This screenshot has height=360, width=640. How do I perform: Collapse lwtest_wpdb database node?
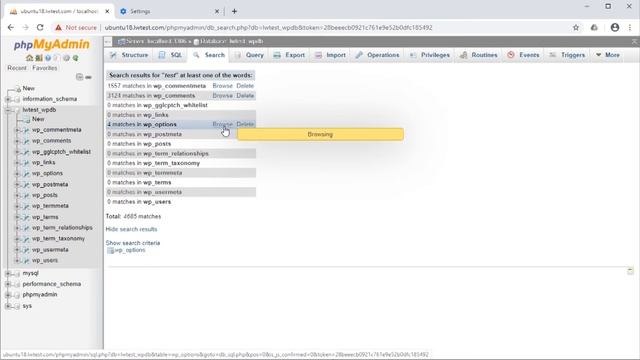(8, 110)
